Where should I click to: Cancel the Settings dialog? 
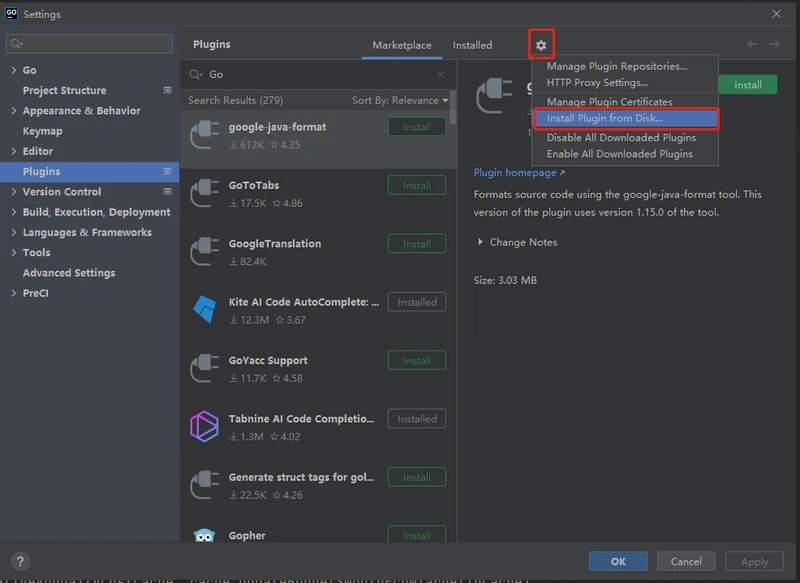(686, 562)
